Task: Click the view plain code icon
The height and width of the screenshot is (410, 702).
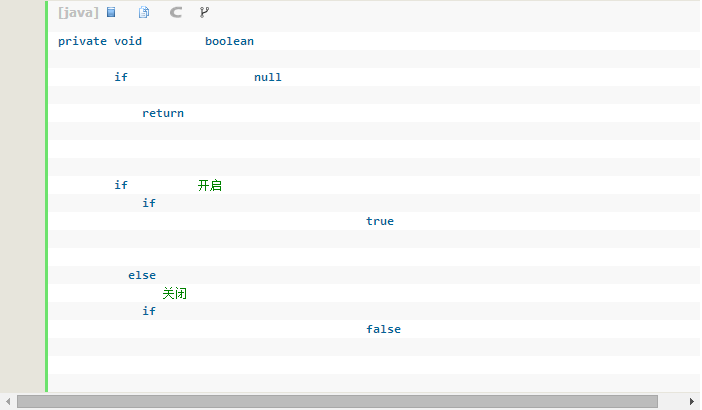Action: (111, 12)
